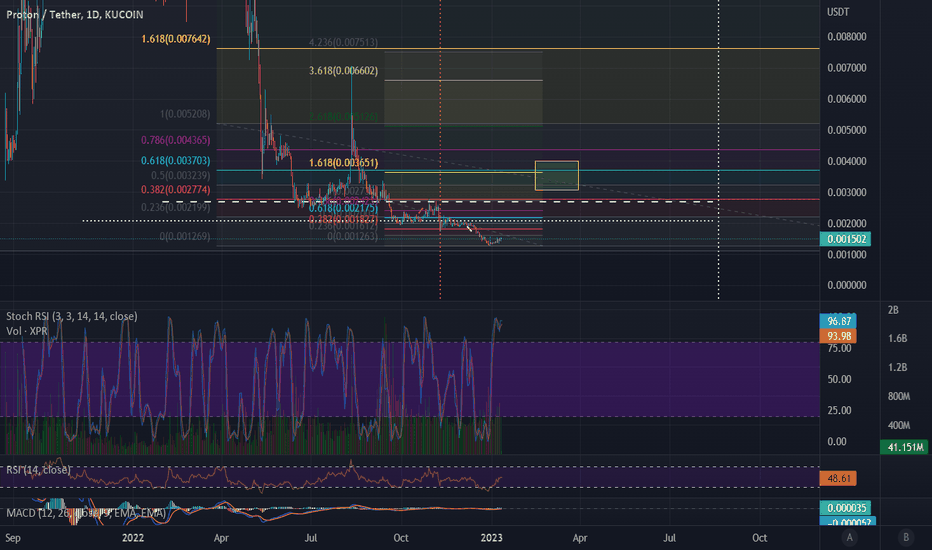Select the yellow target rectangle drawing
Image resolution: width=932 pixels, height=550 pixels.
coord(556,175)
